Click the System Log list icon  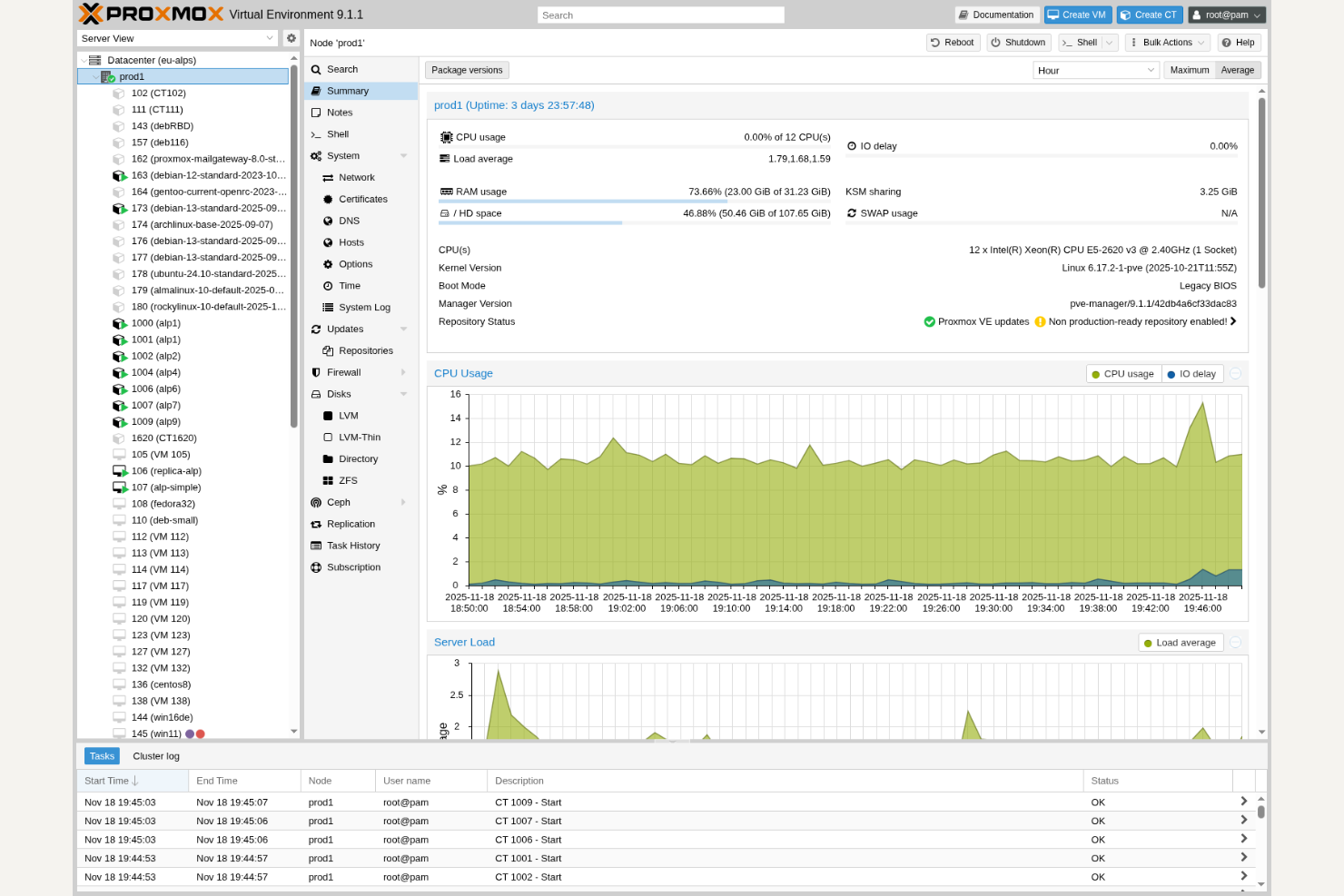point(328,308)
